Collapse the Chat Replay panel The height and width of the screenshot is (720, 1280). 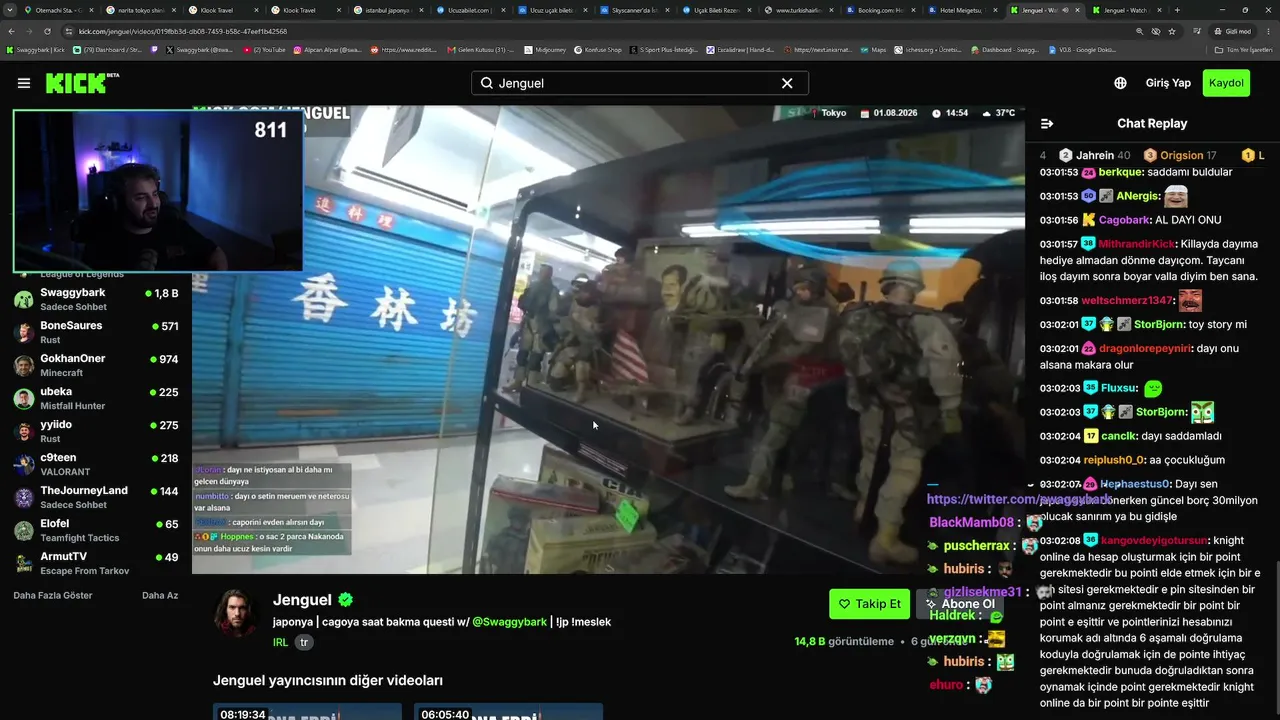1047,124
